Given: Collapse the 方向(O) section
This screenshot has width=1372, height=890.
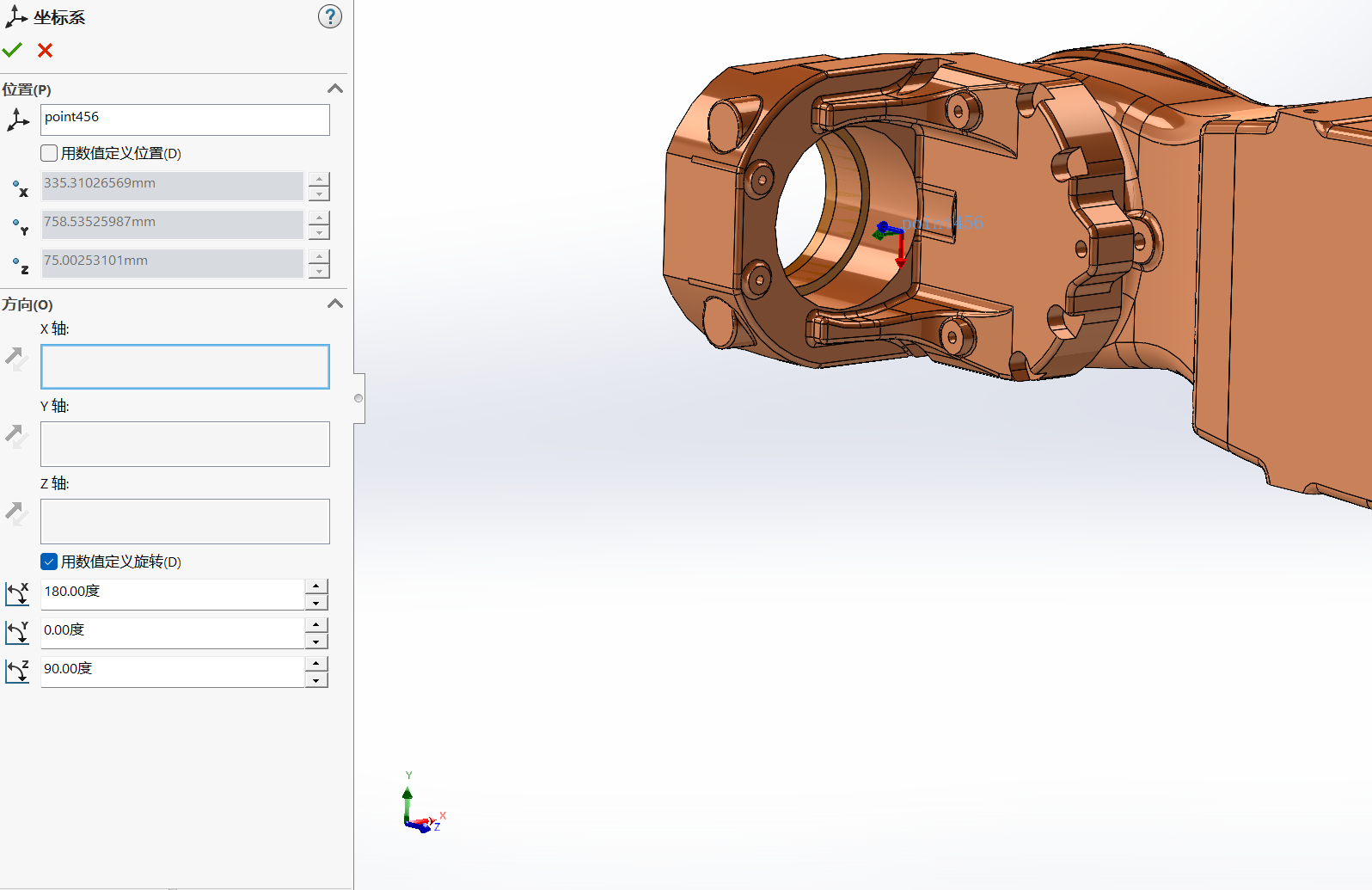Looking at the screenshot, I should [335, 304].
